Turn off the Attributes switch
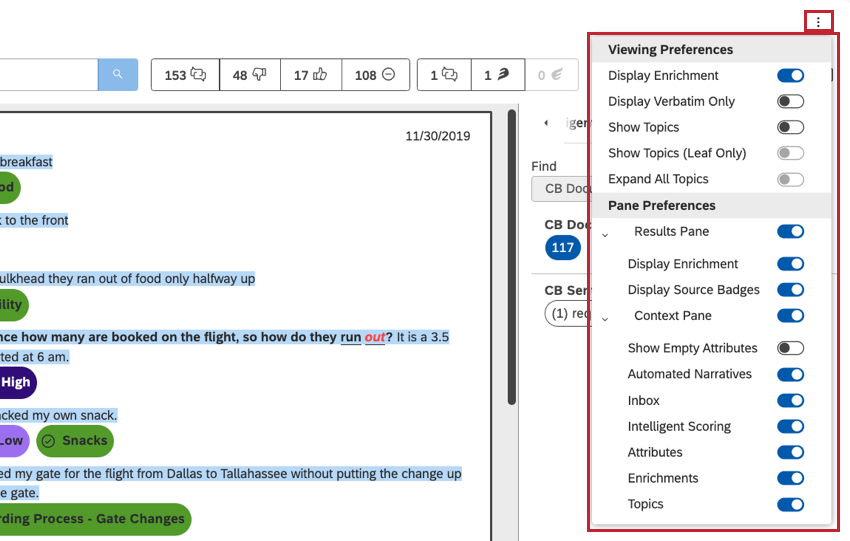 [790, 452]
